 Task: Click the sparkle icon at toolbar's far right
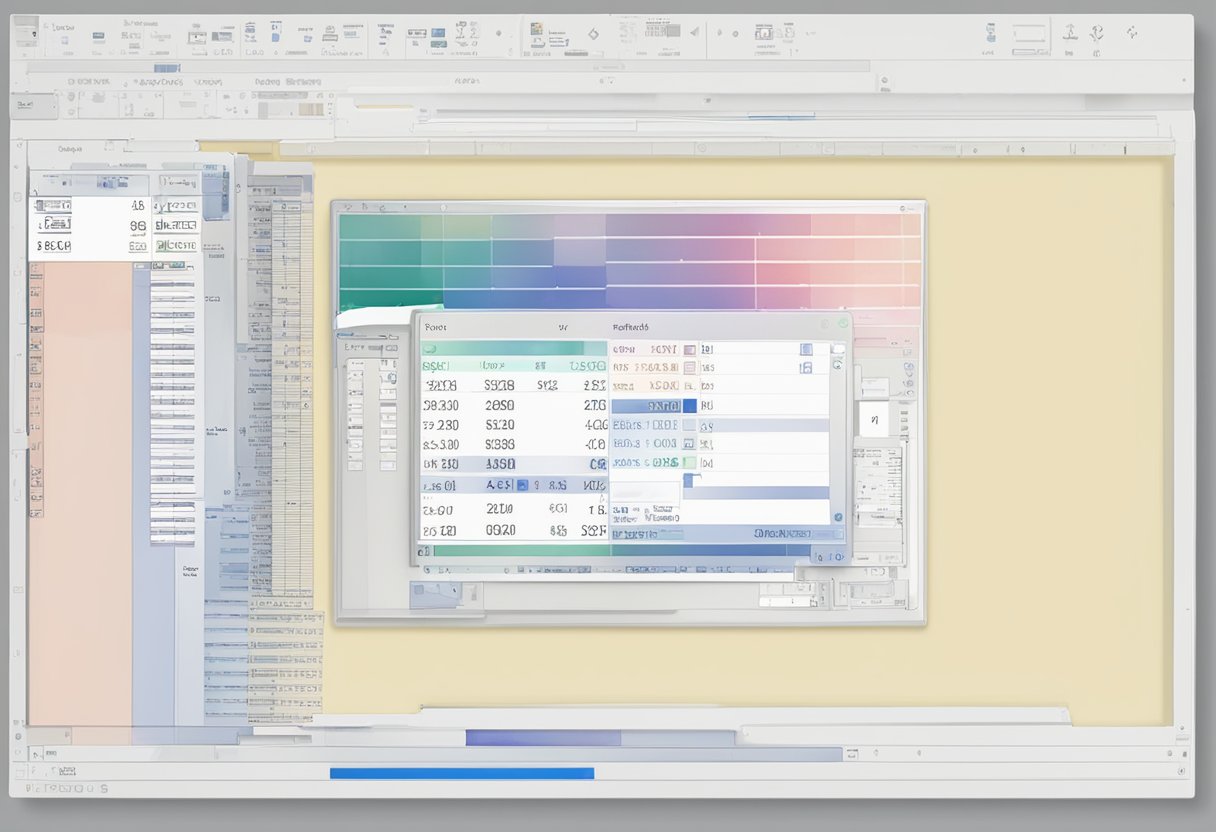pos(1131,33)
